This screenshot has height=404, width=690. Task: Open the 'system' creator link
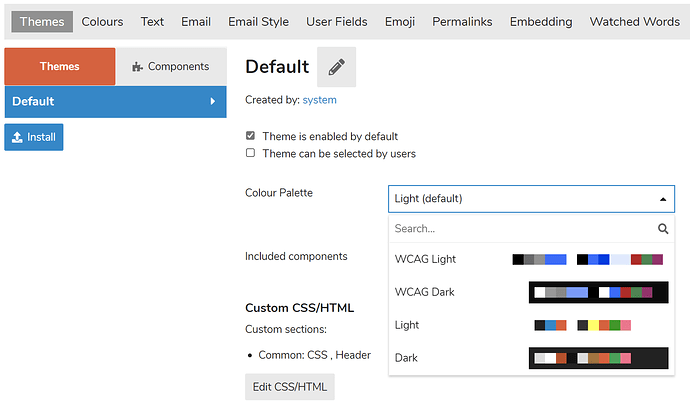click(319, 100)
